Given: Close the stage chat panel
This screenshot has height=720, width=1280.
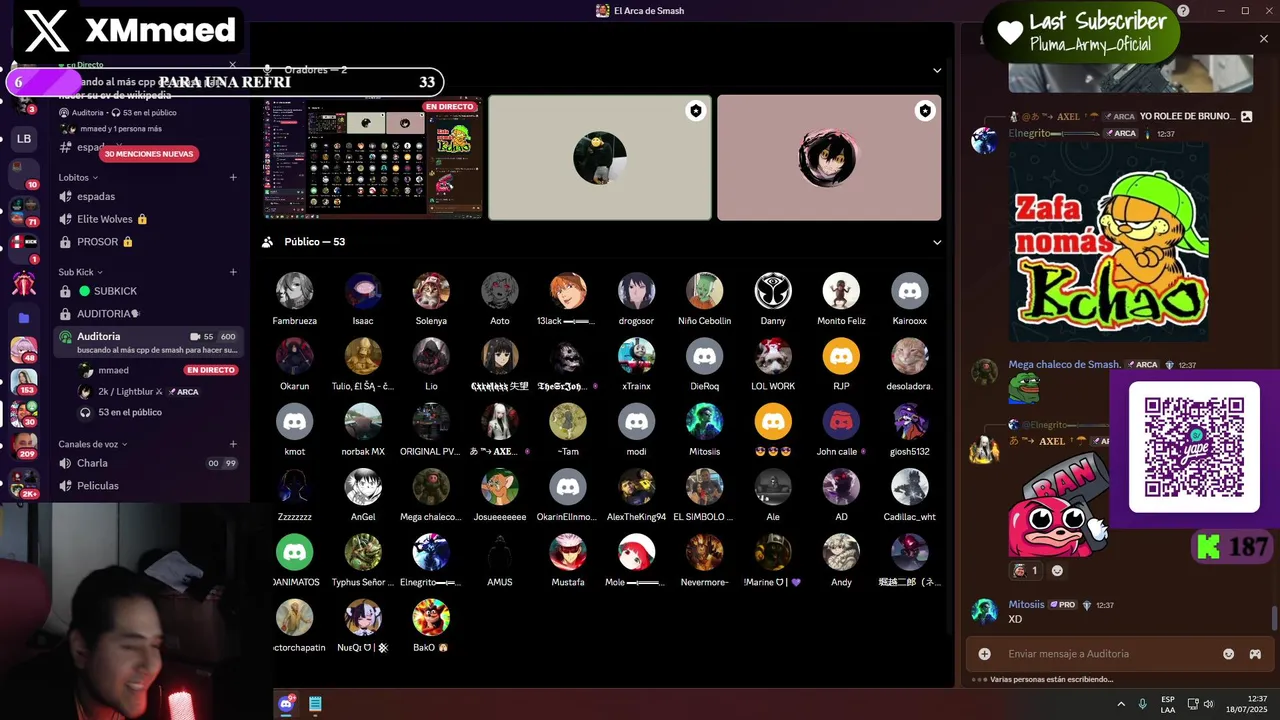Looking at the screenshot, I should [x=1263, y=39].
